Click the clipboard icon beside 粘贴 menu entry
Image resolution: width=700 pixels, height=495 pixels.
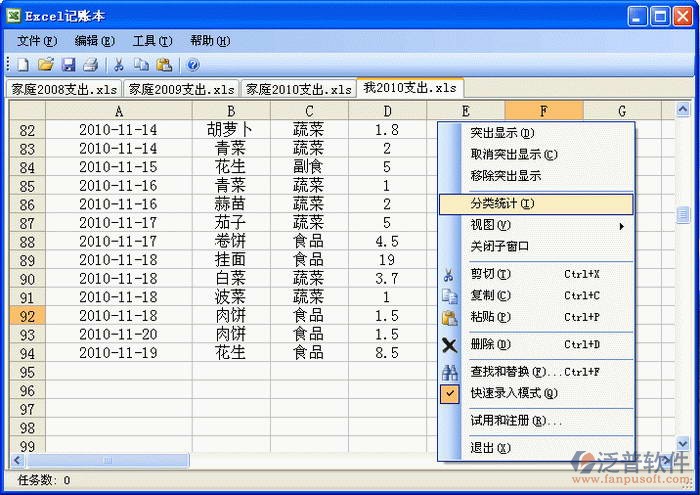click(x=450, y=317)
